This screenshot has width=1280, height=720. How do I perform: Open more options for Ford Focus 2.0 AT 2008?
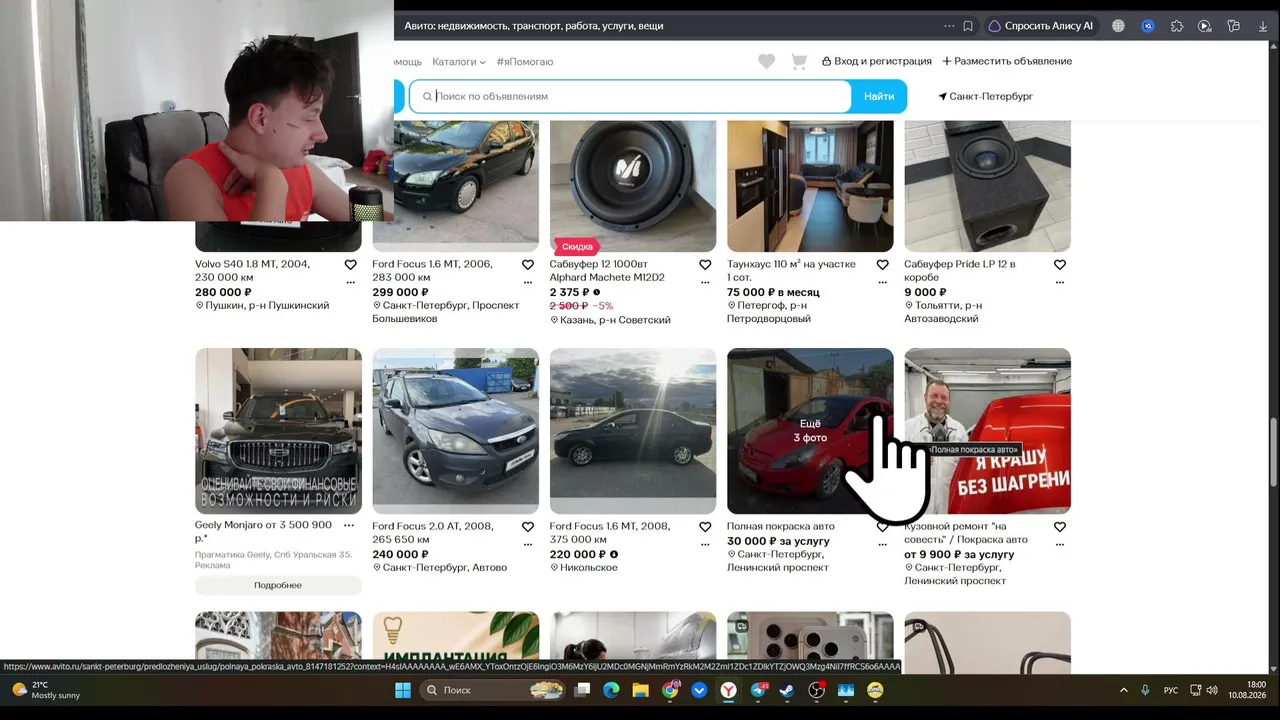pos(528,544)
